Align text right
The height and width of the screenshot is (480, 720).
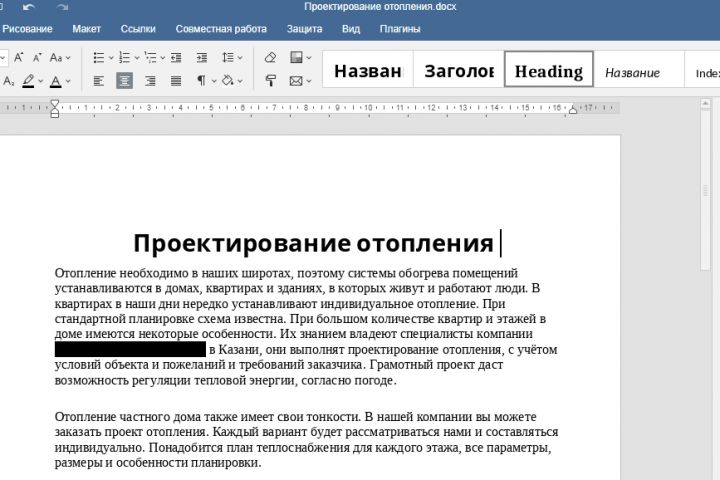click(150, 81)
